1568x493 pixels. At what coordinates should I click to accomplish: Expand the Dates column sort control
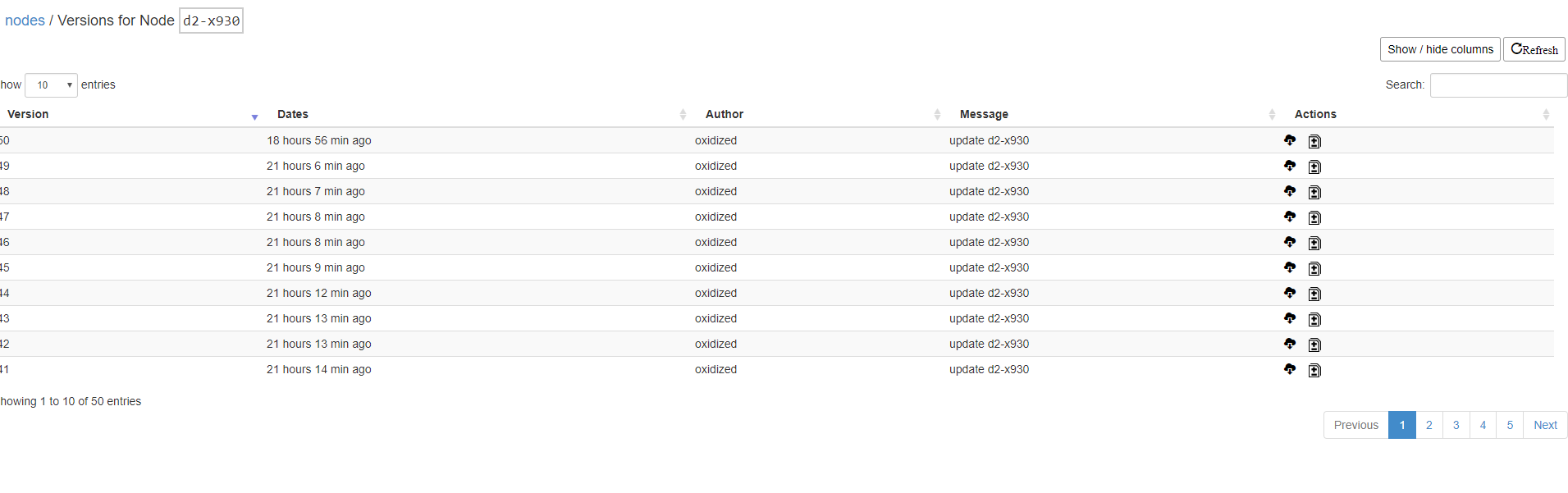tap(683, 114)
